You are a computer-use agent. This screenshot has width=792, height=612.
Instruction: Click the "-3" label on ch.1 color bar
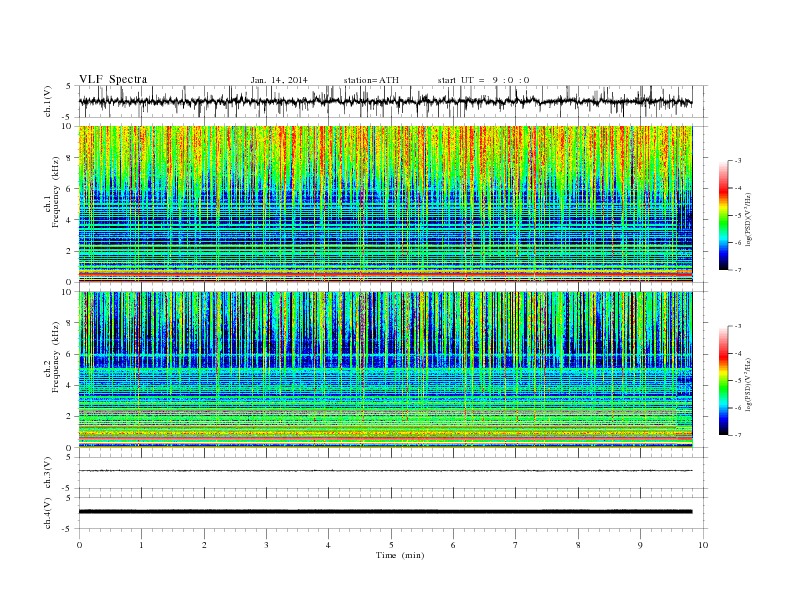pyautogui.click(x=737, y=161)
